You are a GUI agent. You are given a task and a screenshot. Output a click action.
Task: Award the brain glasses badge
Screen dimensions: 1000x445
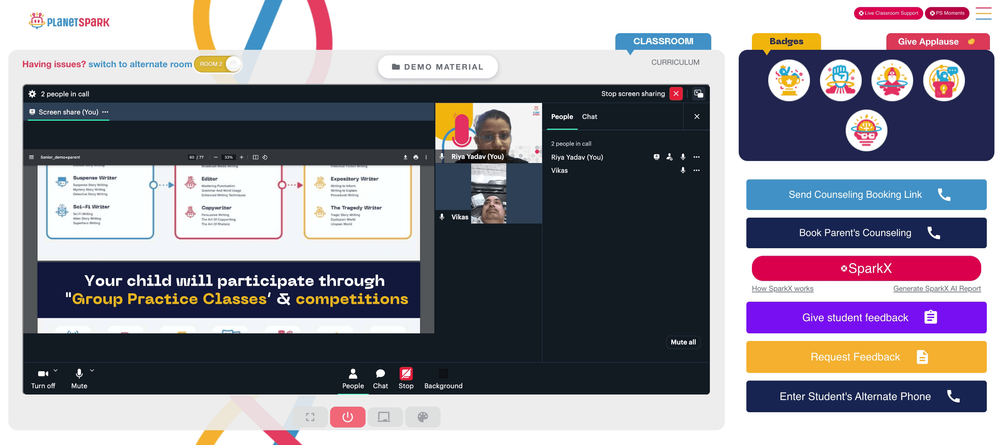[866, 130]
